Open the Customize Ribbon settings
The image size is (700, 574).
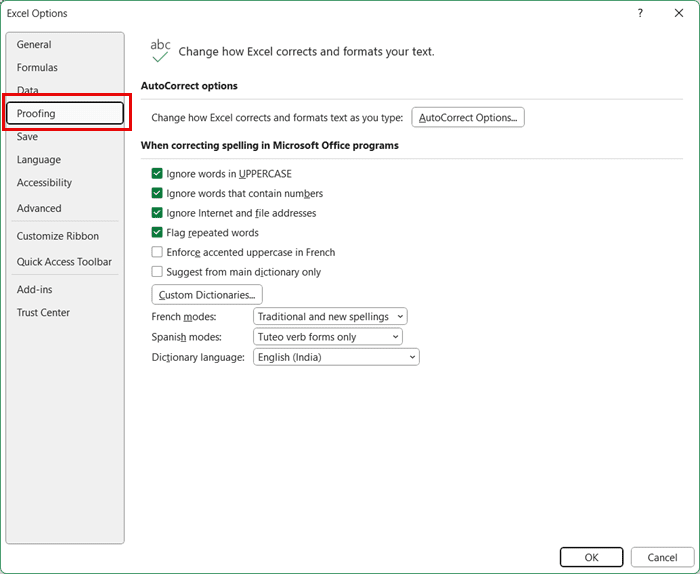[x=57, y=236]
